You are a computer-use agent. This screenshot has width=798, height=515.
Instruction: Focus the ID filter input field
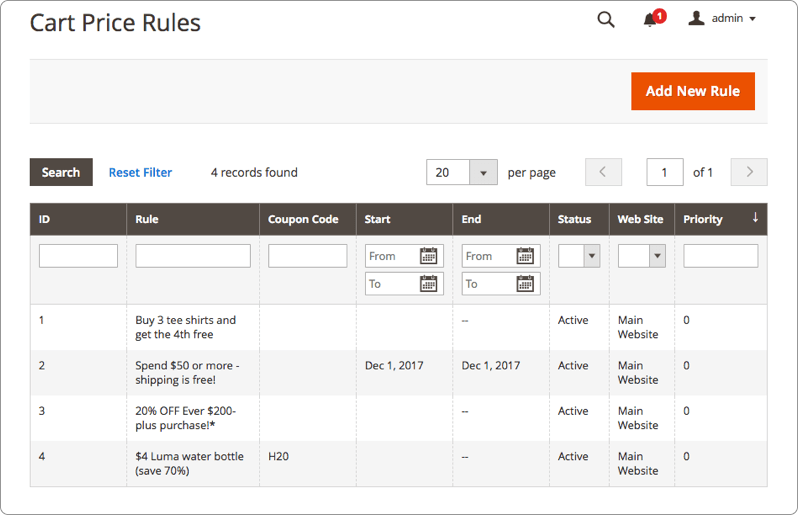78,256
